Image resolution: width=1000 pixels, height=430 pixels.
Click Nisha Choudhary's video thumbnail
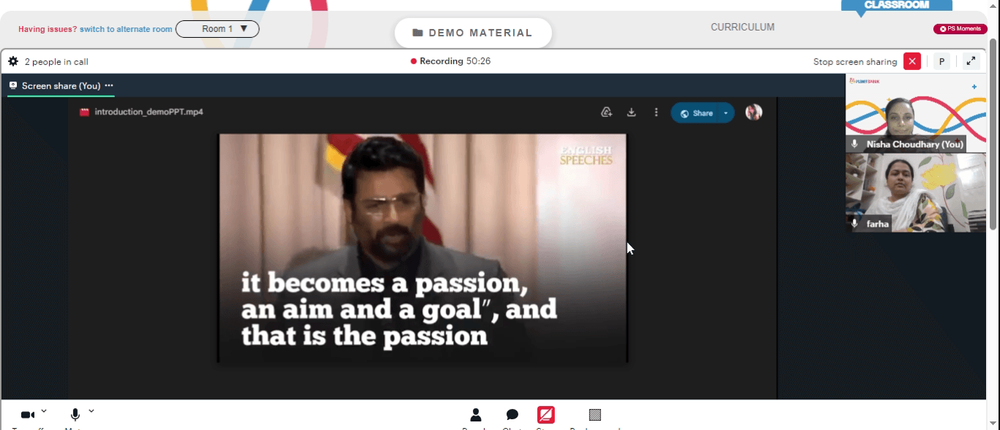point(916,114)
